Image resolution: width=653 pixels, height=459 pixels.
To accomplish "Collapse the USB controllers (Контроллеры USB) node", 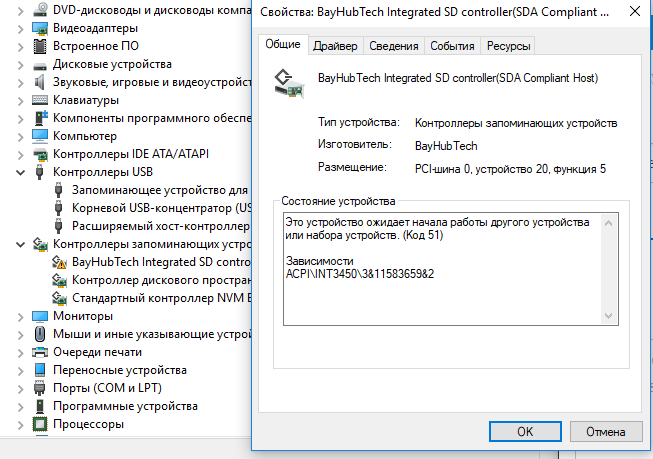I will [22, 172].
